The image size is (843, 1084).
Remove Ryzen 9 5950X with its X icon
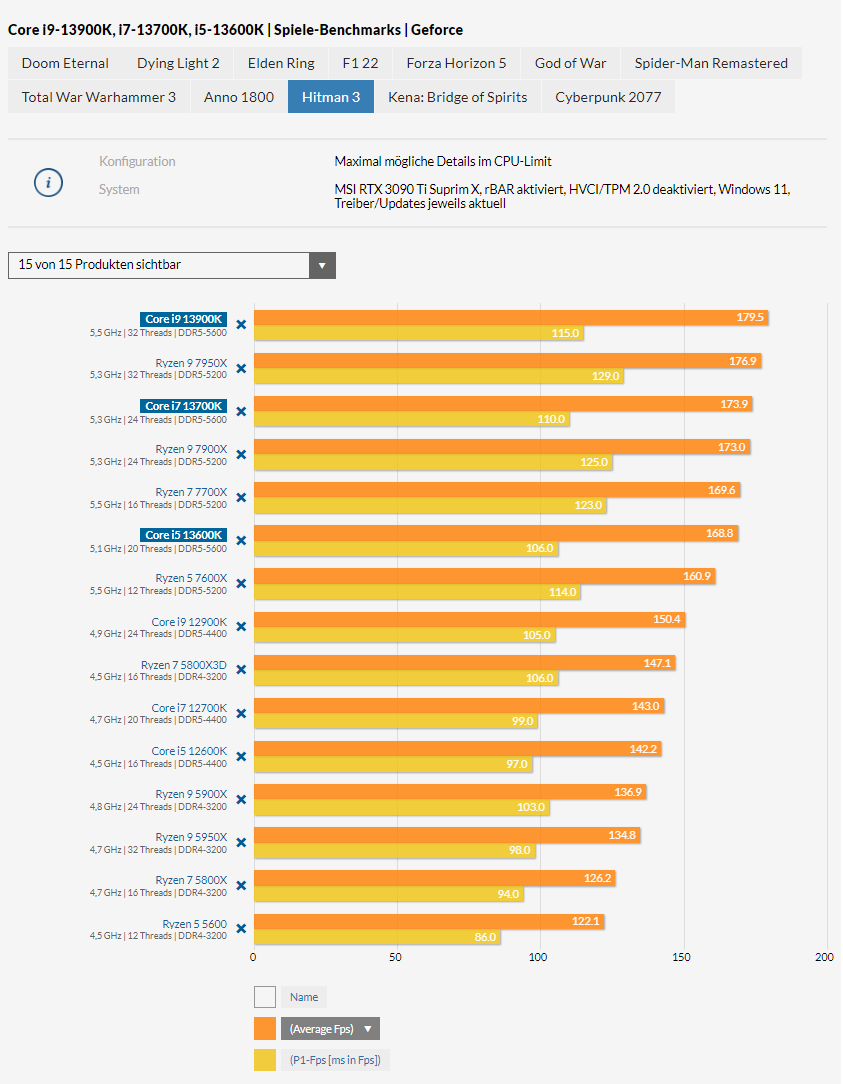pos(241,842)
